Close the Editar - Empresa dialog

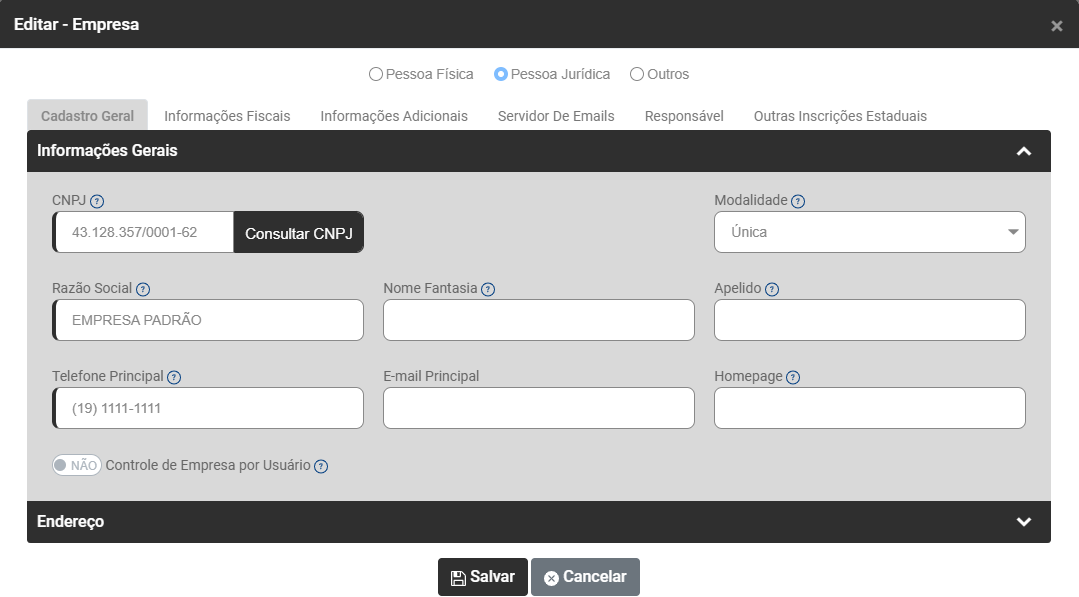pos(1056,26)
